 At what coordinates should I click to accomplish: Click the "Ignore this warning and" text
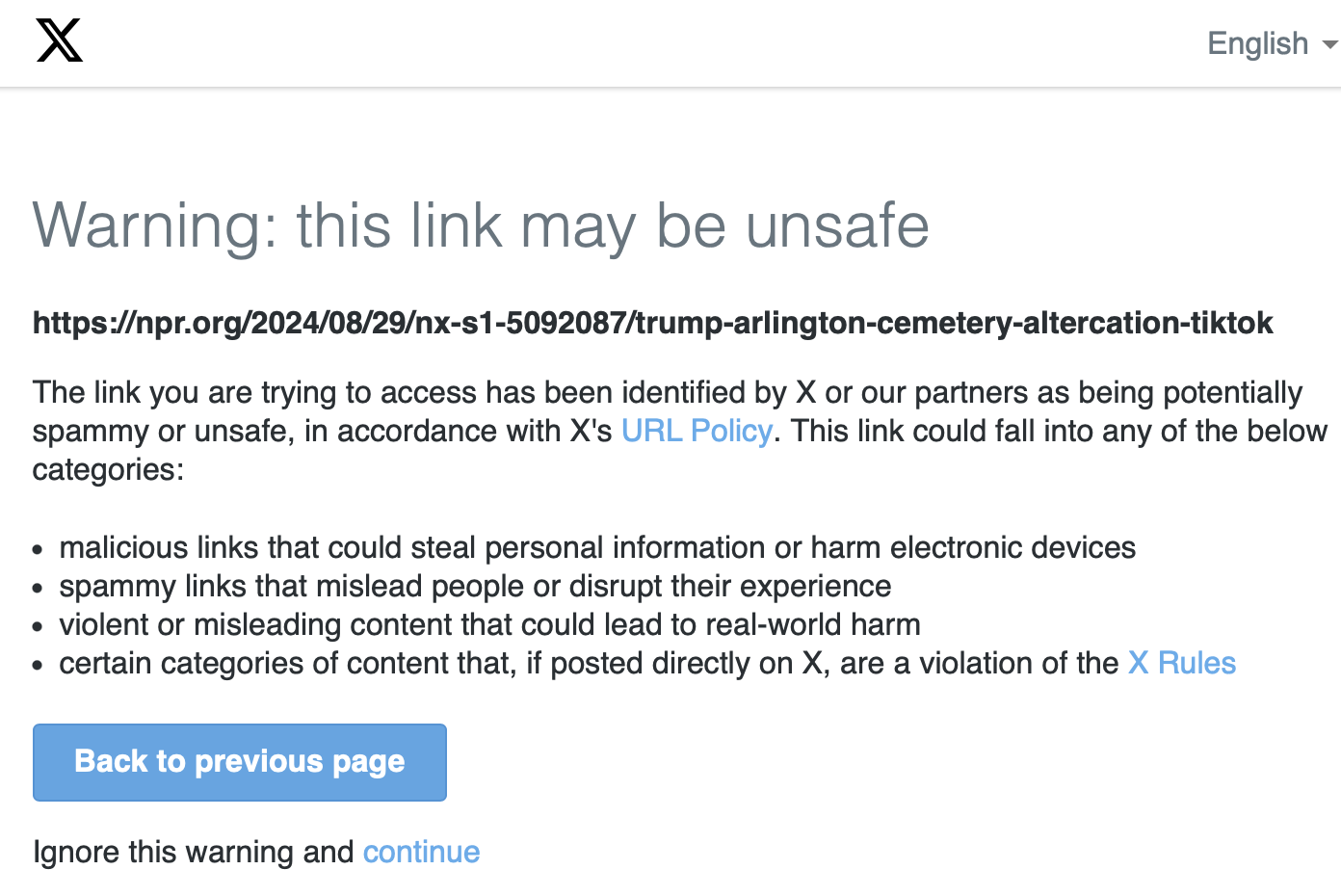(x=193, y=852)
